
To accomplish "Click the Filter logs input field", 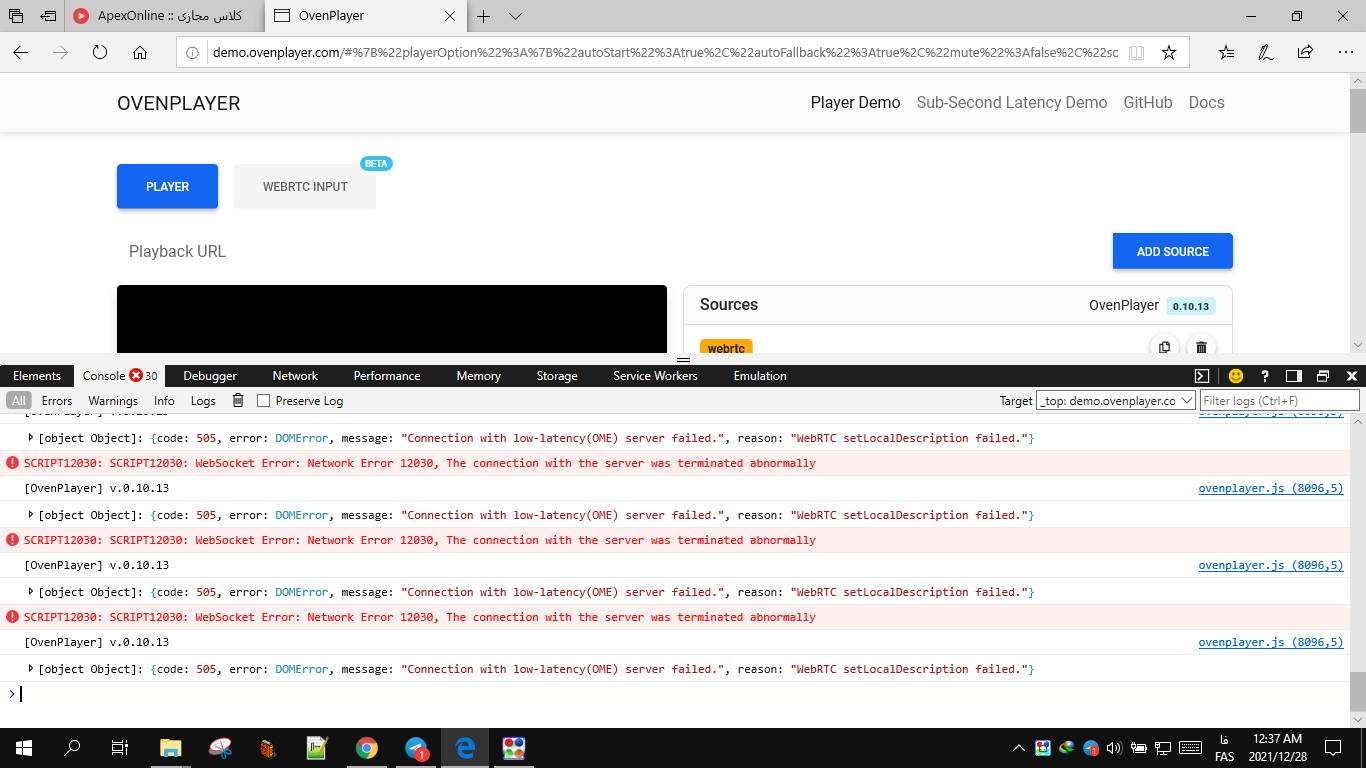I will 1278,399.
